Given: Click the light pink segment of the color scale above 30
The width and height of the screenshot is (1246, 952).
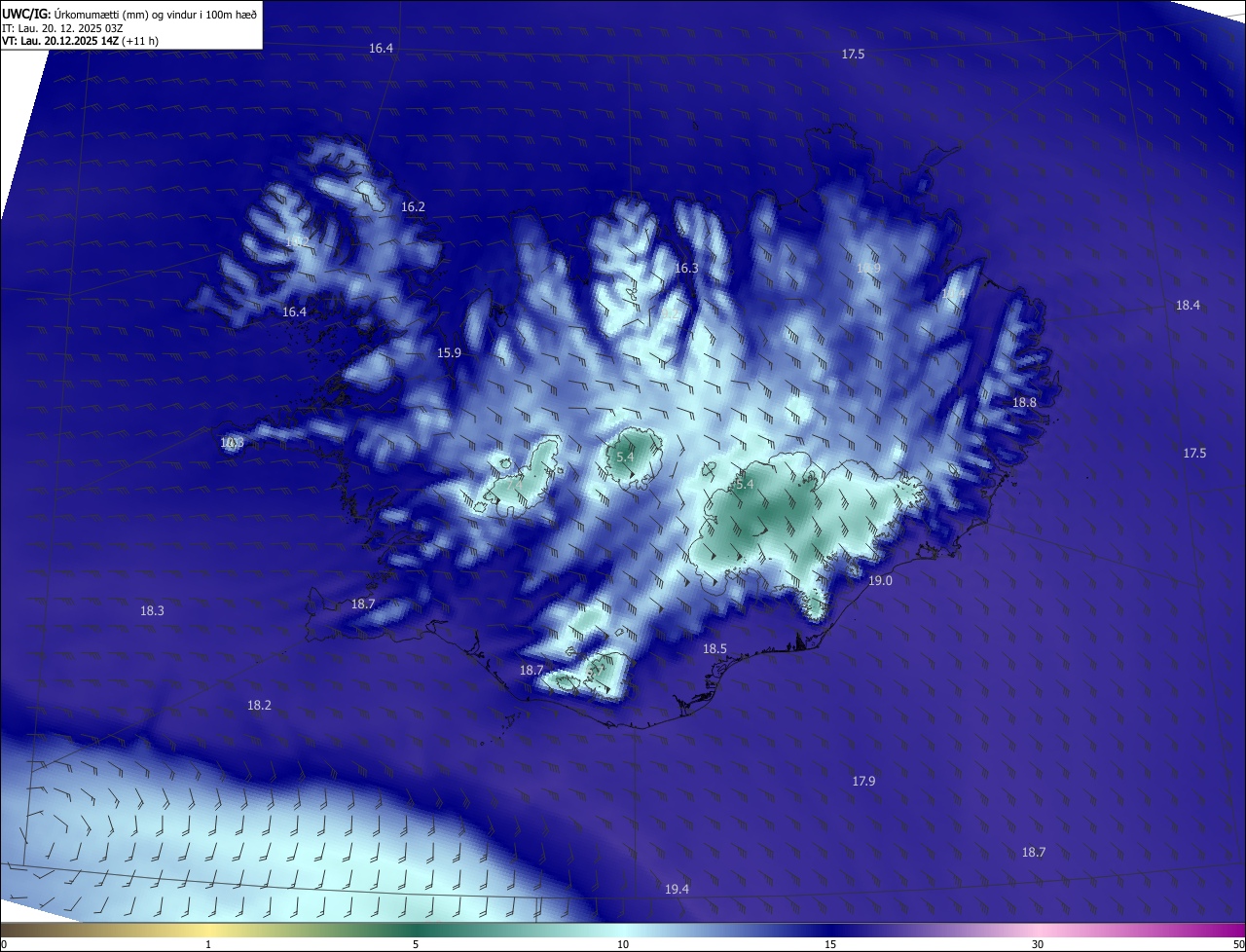Looking at the screenshot, I should [1038, 930].
